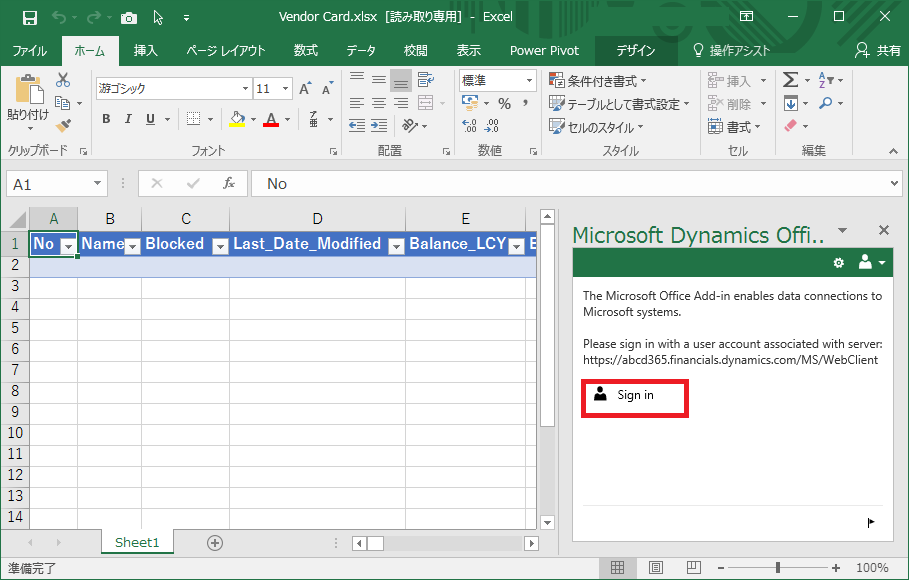Viewport: 909px width, 580px height.
Task: Open セルのスタイル cell styles
Action: pos(597,126)
